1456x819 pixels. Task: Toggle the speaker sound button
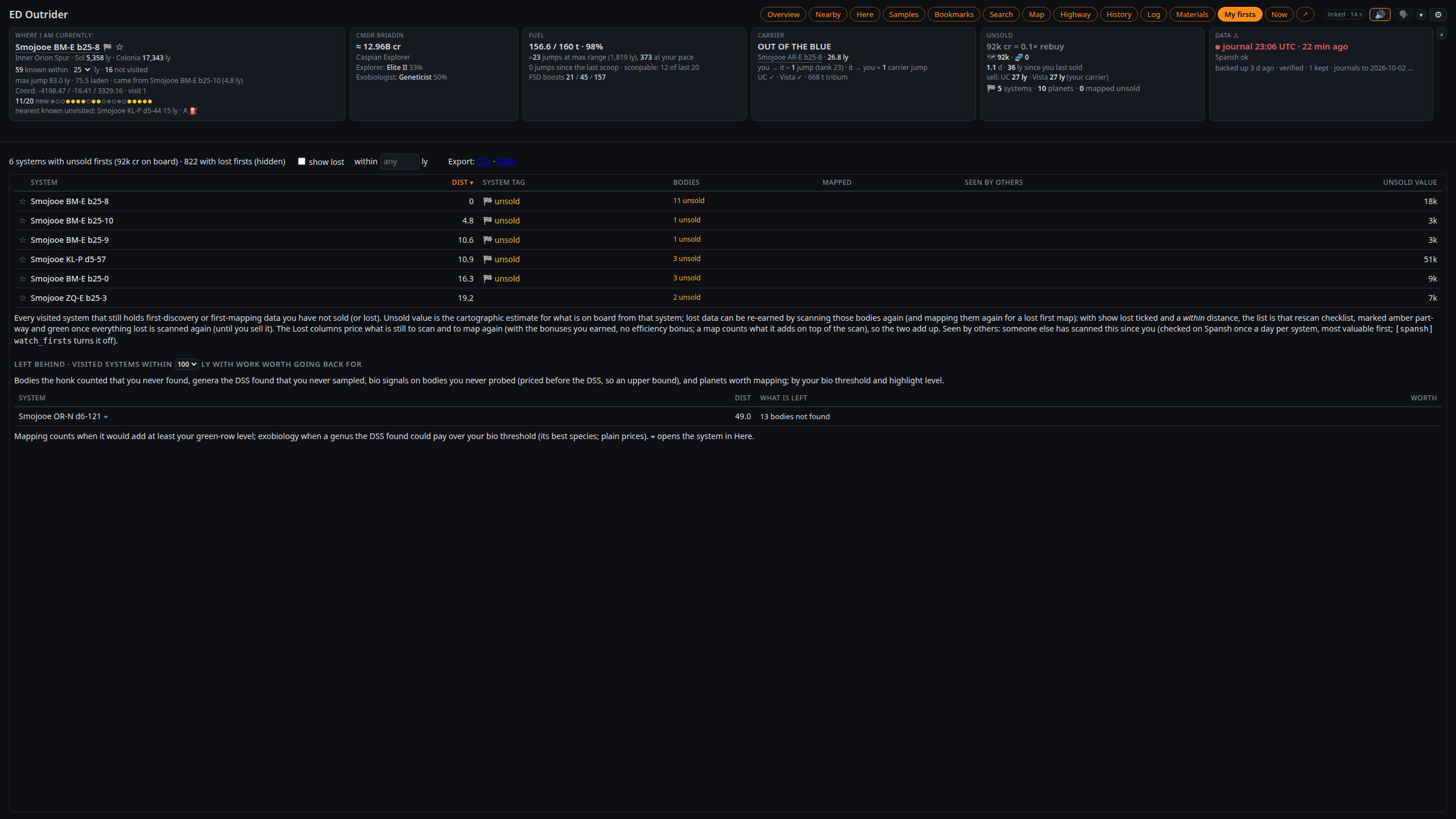click(x=1380, y=14)
